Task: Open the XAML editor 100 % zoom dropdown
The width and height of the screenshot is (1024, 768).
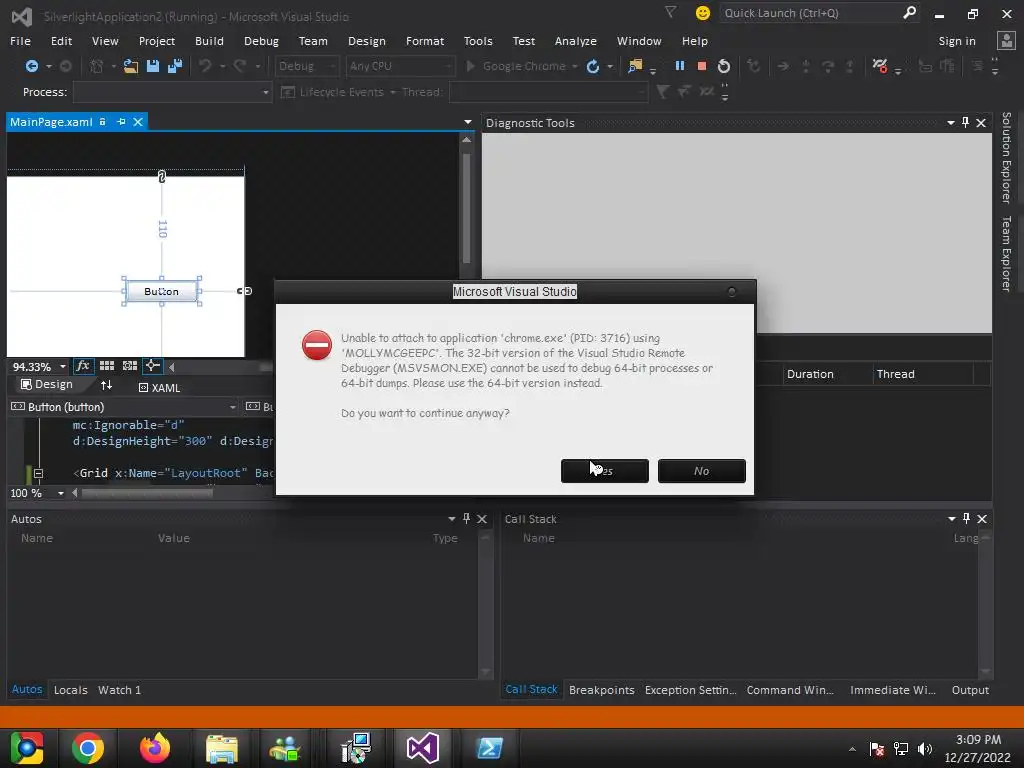Action: point(61,493)
